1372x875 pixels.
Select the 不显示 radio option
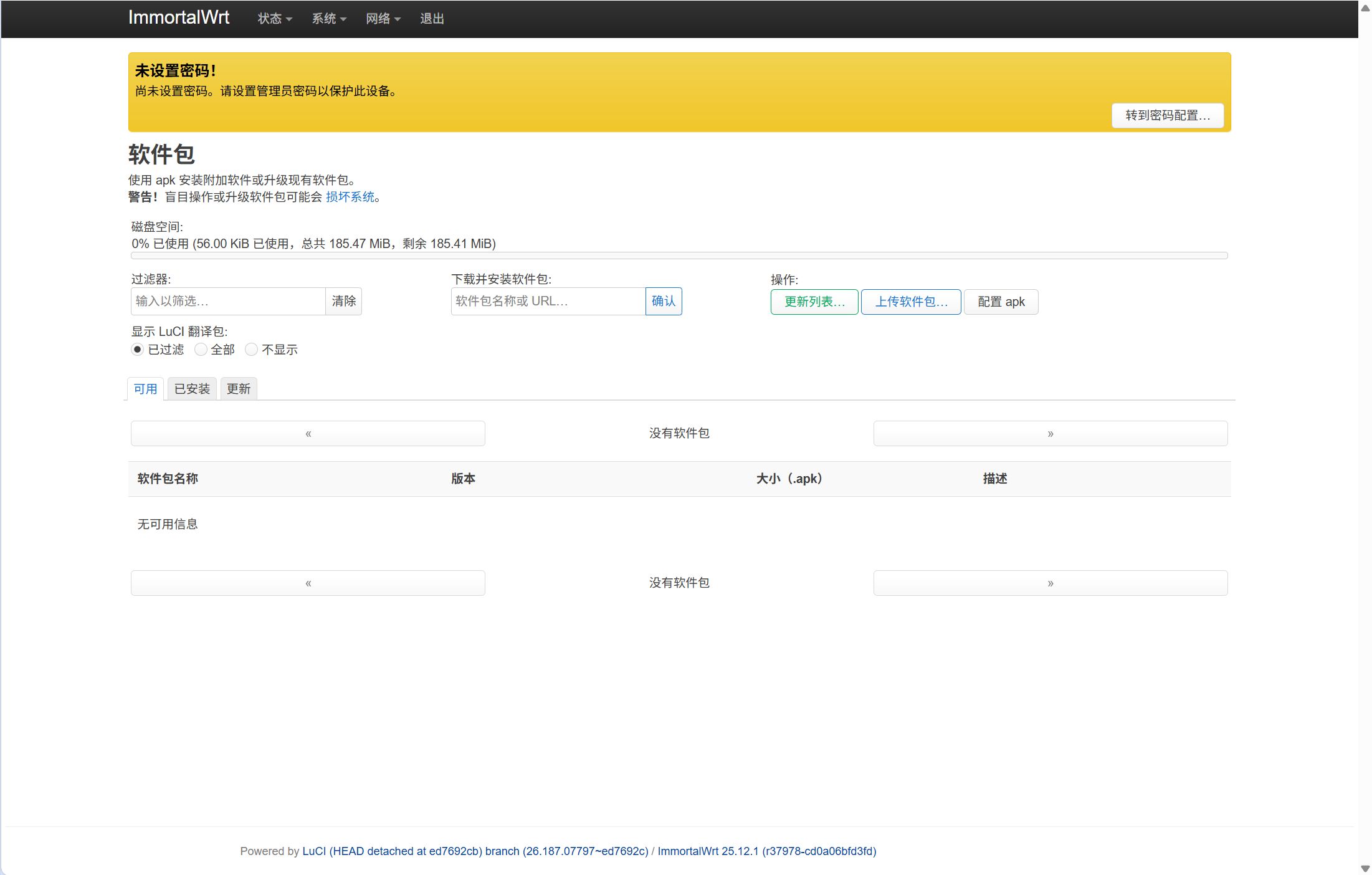pos(251,350)
